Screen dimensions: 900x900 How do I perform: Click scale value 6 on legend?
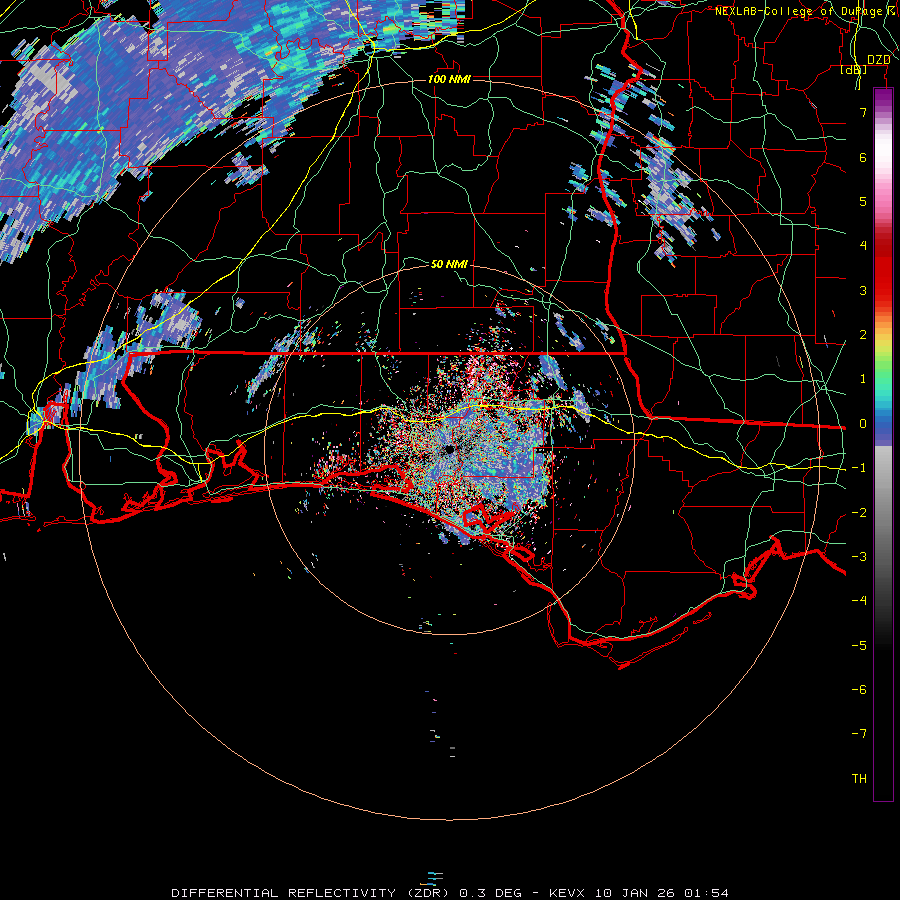[x=863, y=157]
